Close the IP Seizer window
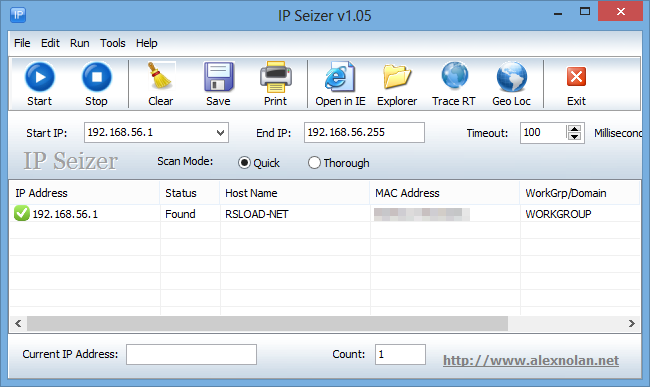The height and width of the screenshot is (387, 650). coord(621,12)
